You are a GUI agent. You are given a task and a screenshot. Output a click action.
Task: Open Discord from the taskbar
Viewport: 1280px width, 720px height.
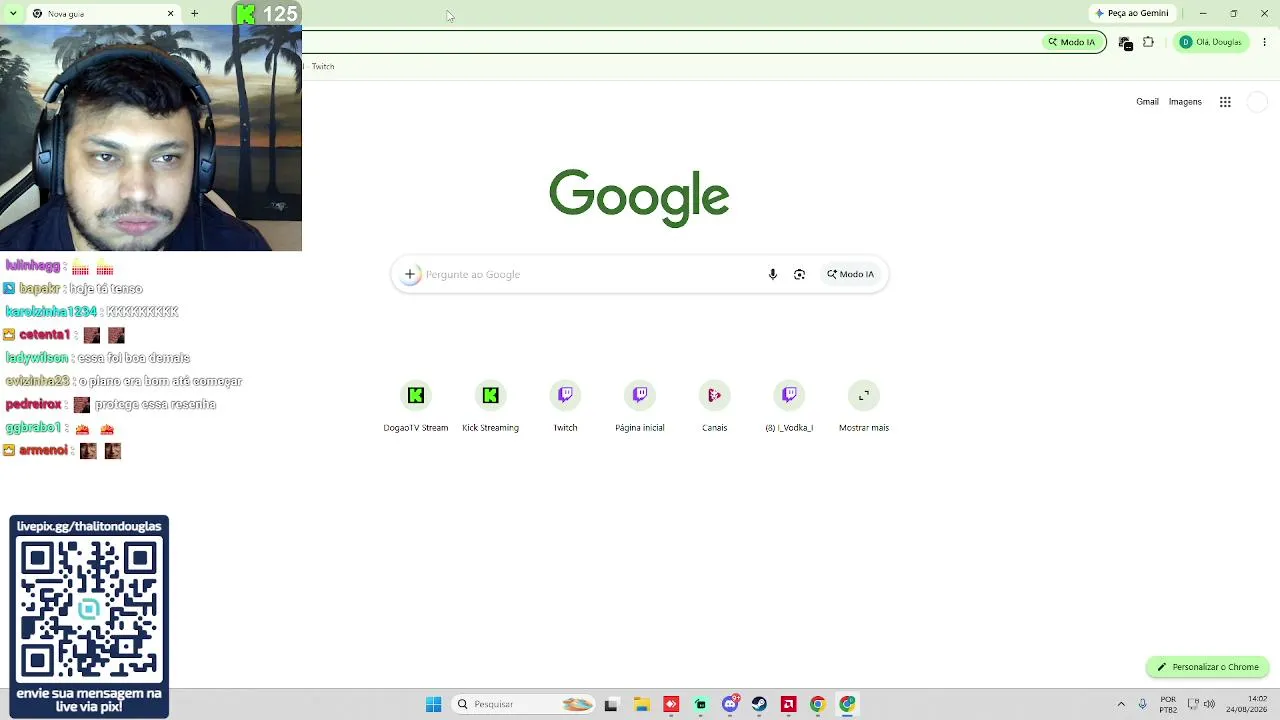pos(730,704)
